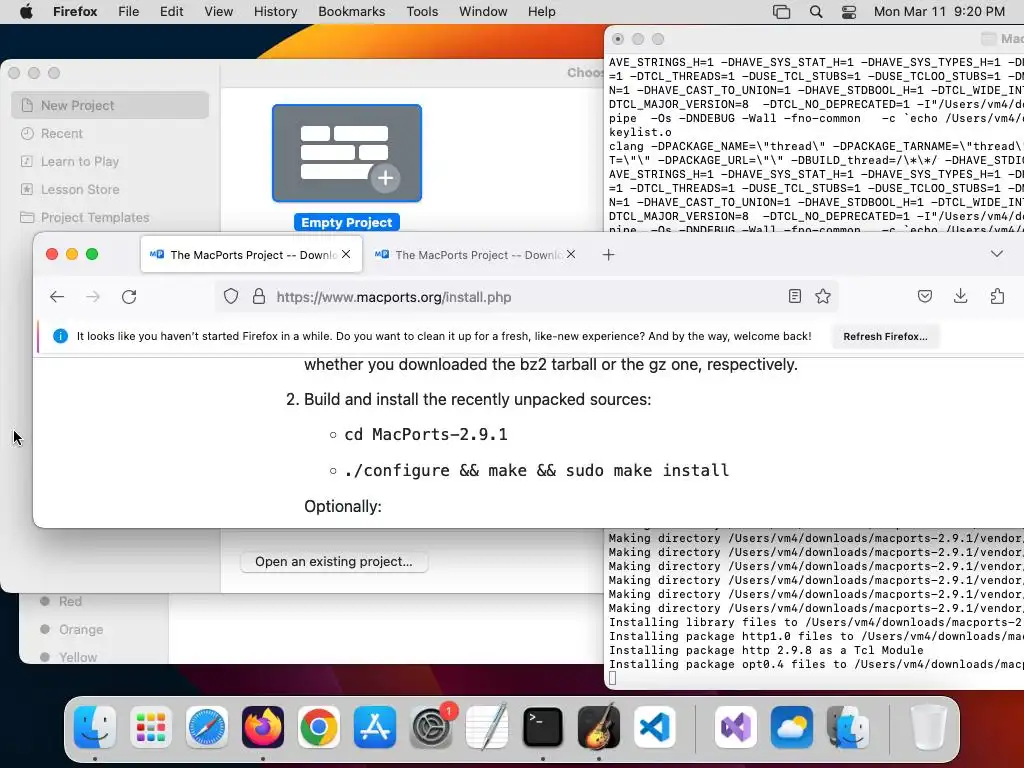Toggle Reader View in the address bar

[795, 296]
